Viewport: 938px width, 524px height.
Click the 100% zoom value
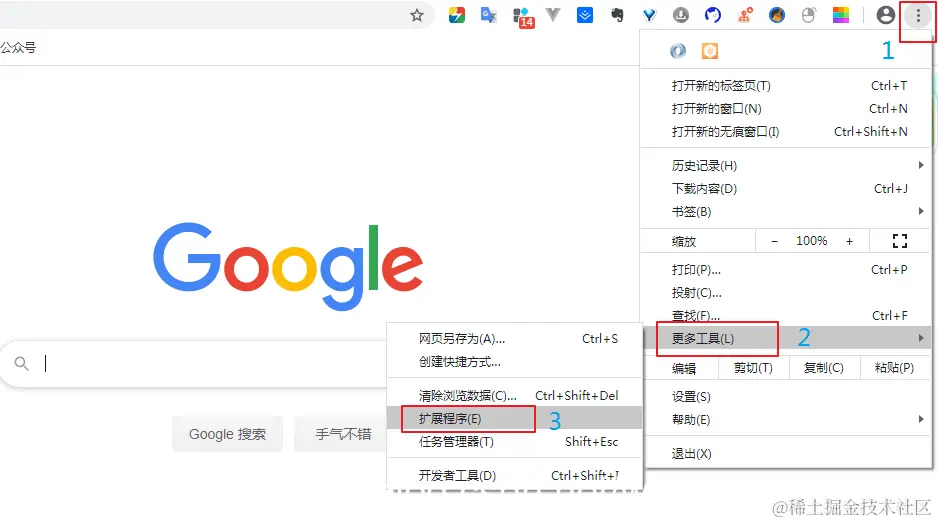point(812,241)
